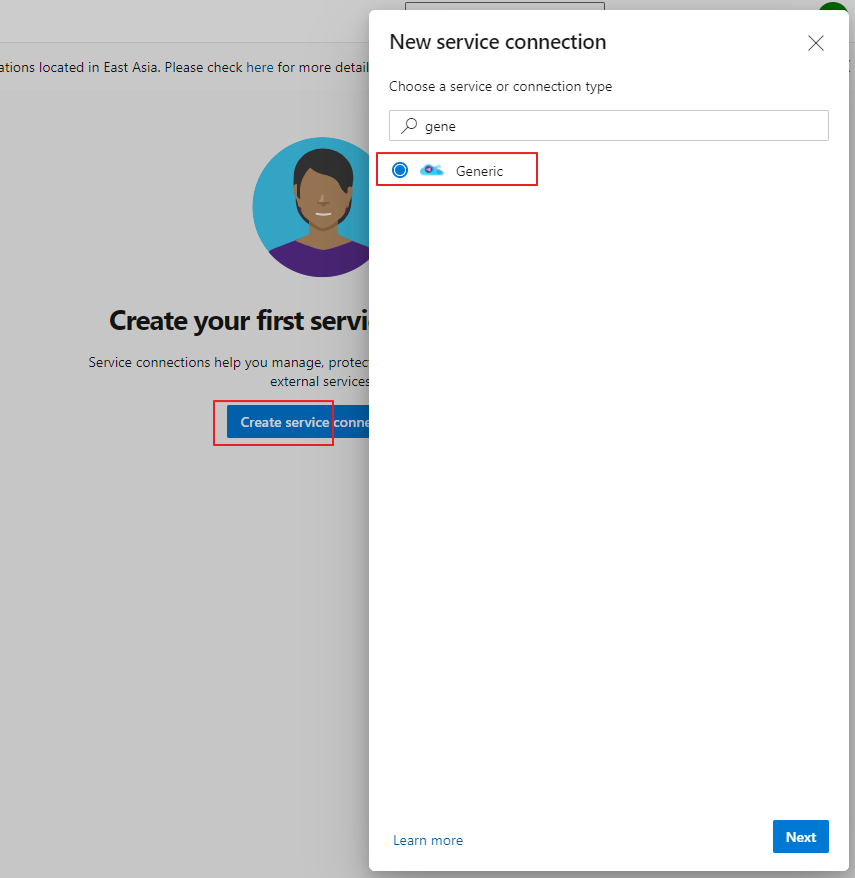Click the Create service connection button
Viewport: 855px width, 878px height.
tap(281, 422)
